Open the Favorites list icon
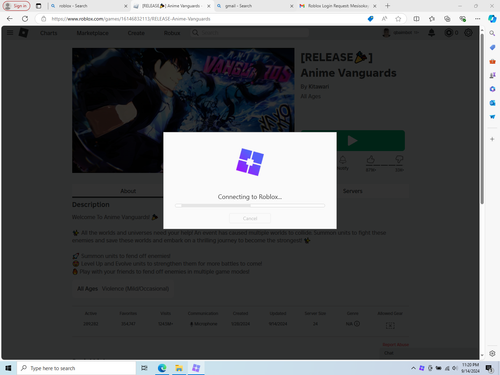The image size is (500, 375). pyautogui.click(x=432, y=19)
